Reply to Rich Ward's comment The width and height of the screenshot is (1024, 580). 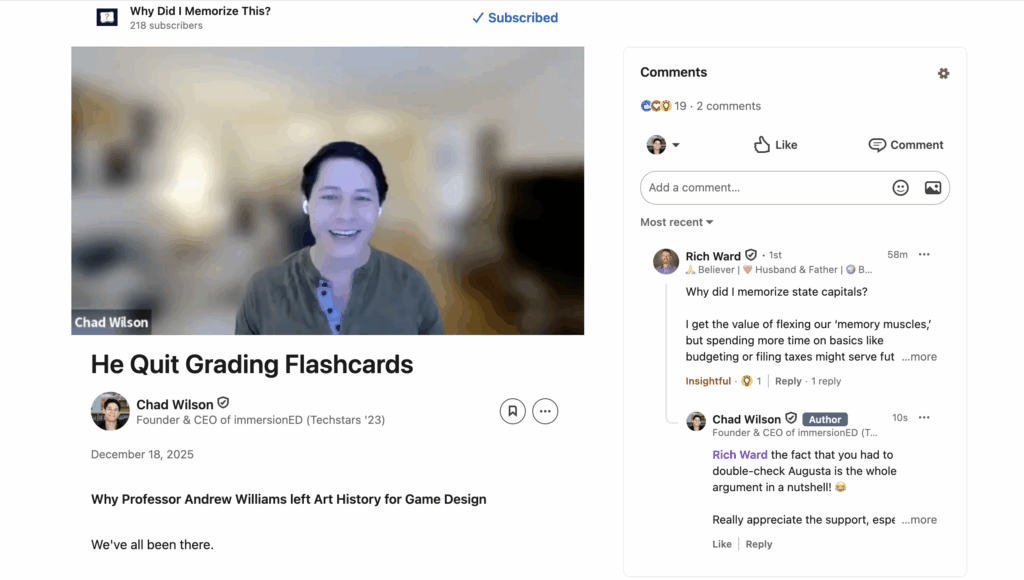(788, 381)
